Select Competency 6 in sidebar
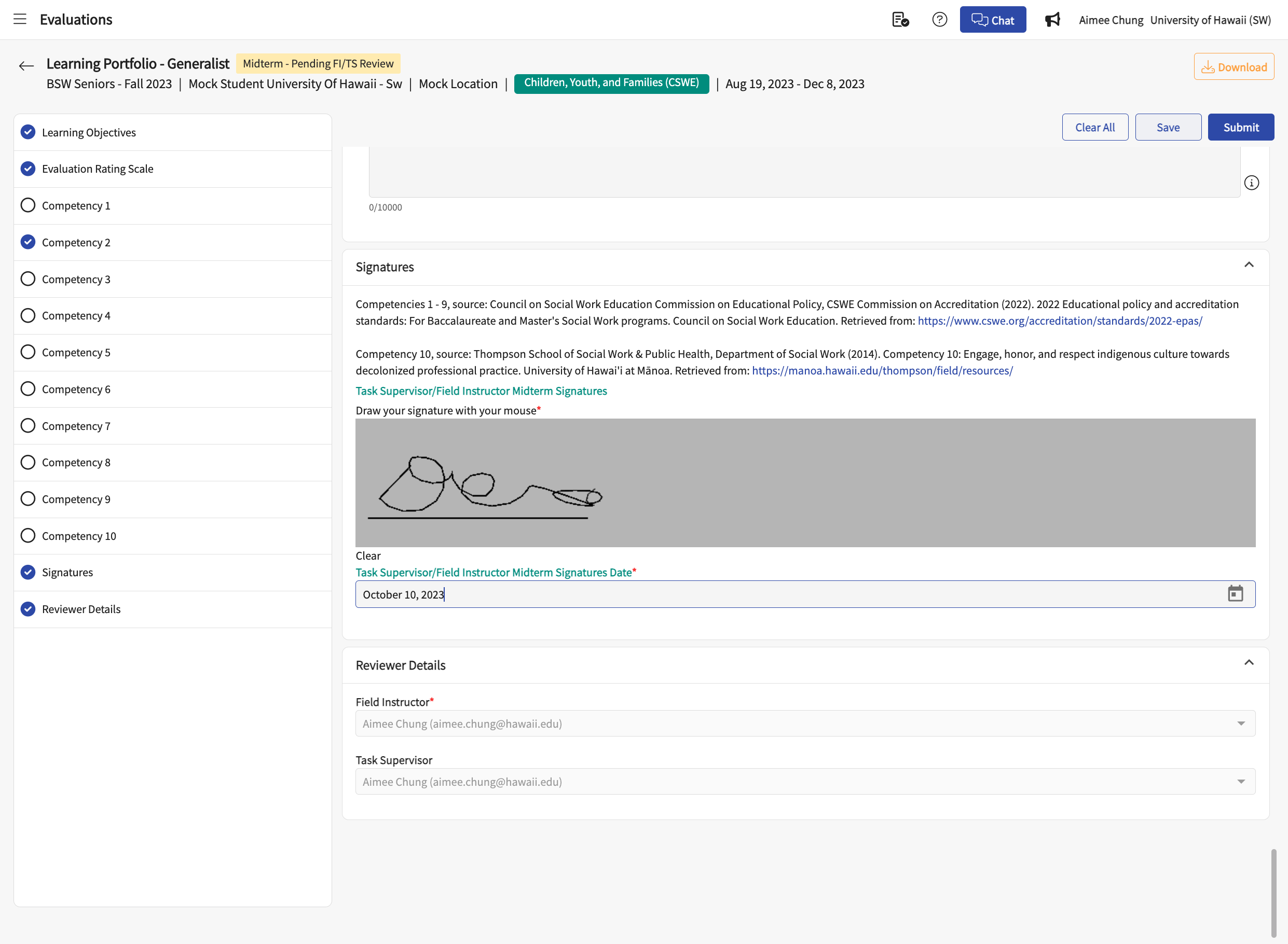The height and width of the screenshot is (944, 1288). click(173, 389)
